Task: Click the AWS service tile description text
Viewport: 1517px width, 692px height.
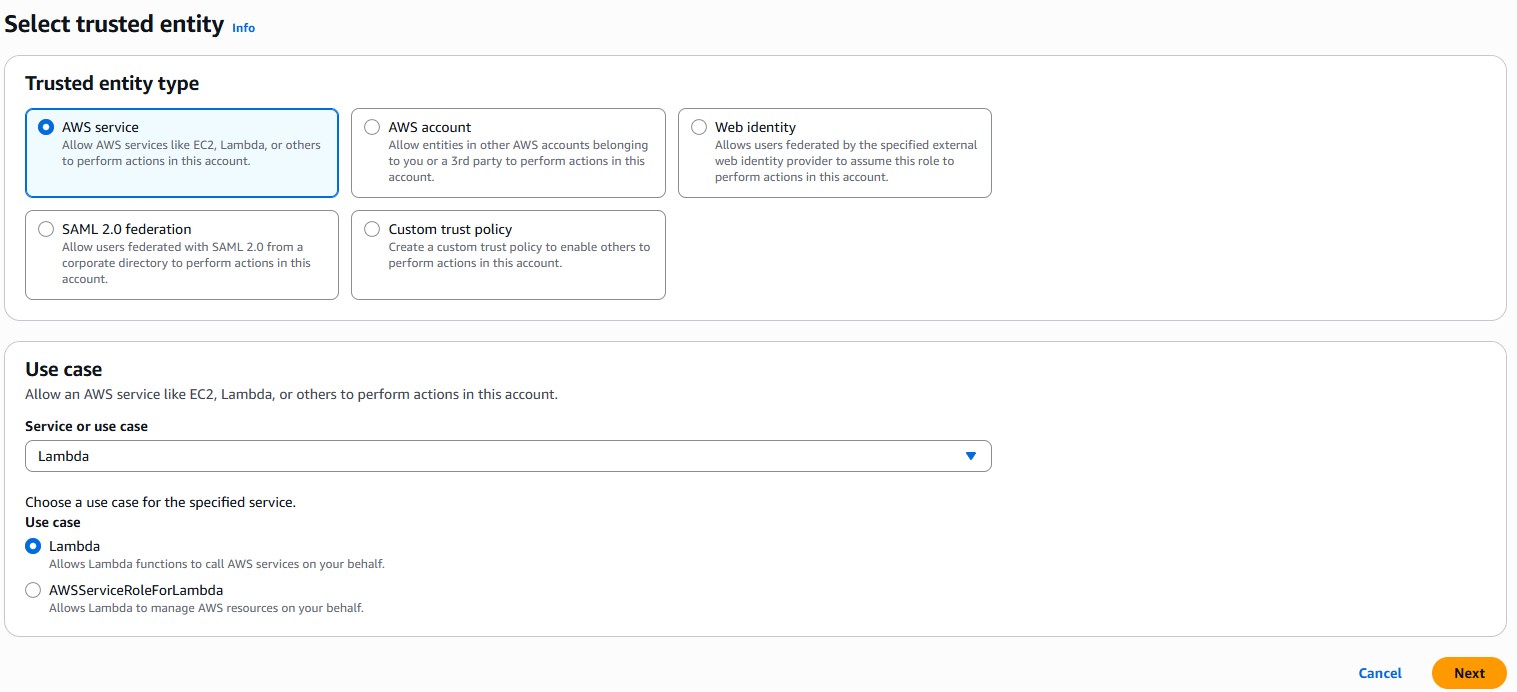Action: click(x=191, y=153)
